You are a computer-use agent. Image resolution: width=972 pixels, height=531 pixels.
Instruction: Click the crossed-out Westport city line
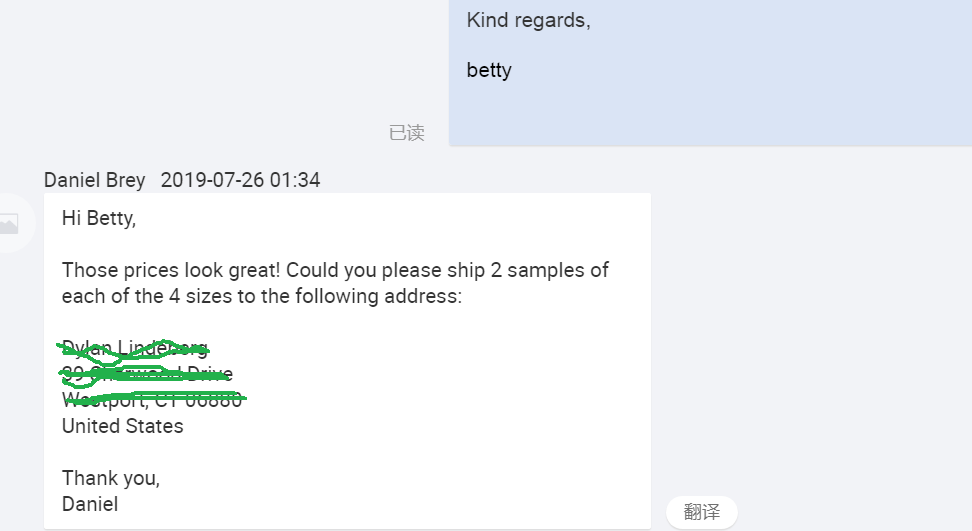coord(152,400)
